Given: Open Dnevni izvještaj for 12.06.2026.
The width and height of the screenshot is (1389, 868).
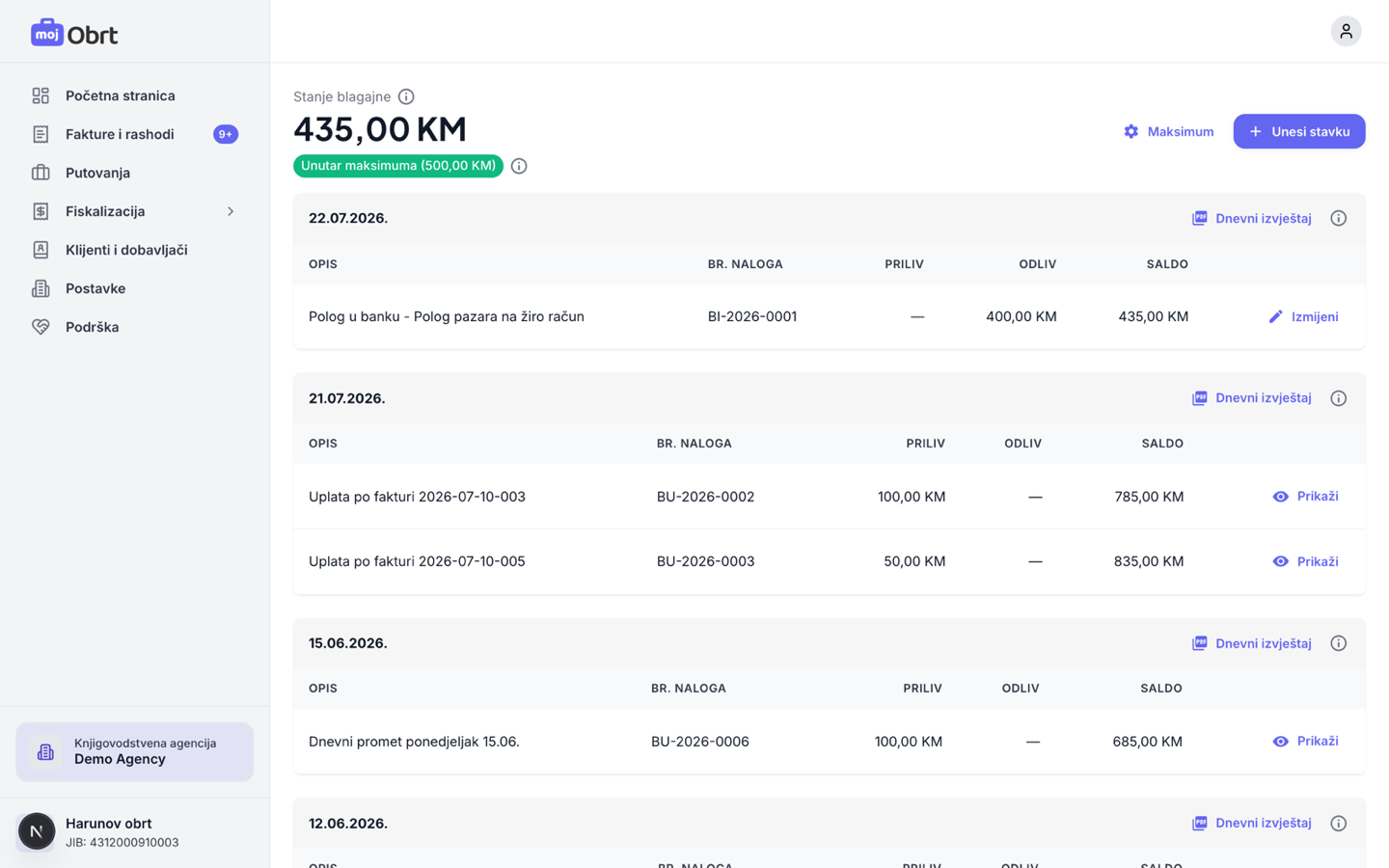Looking at the screenshot, I should pyautogui.click(x=1251, y=823).
